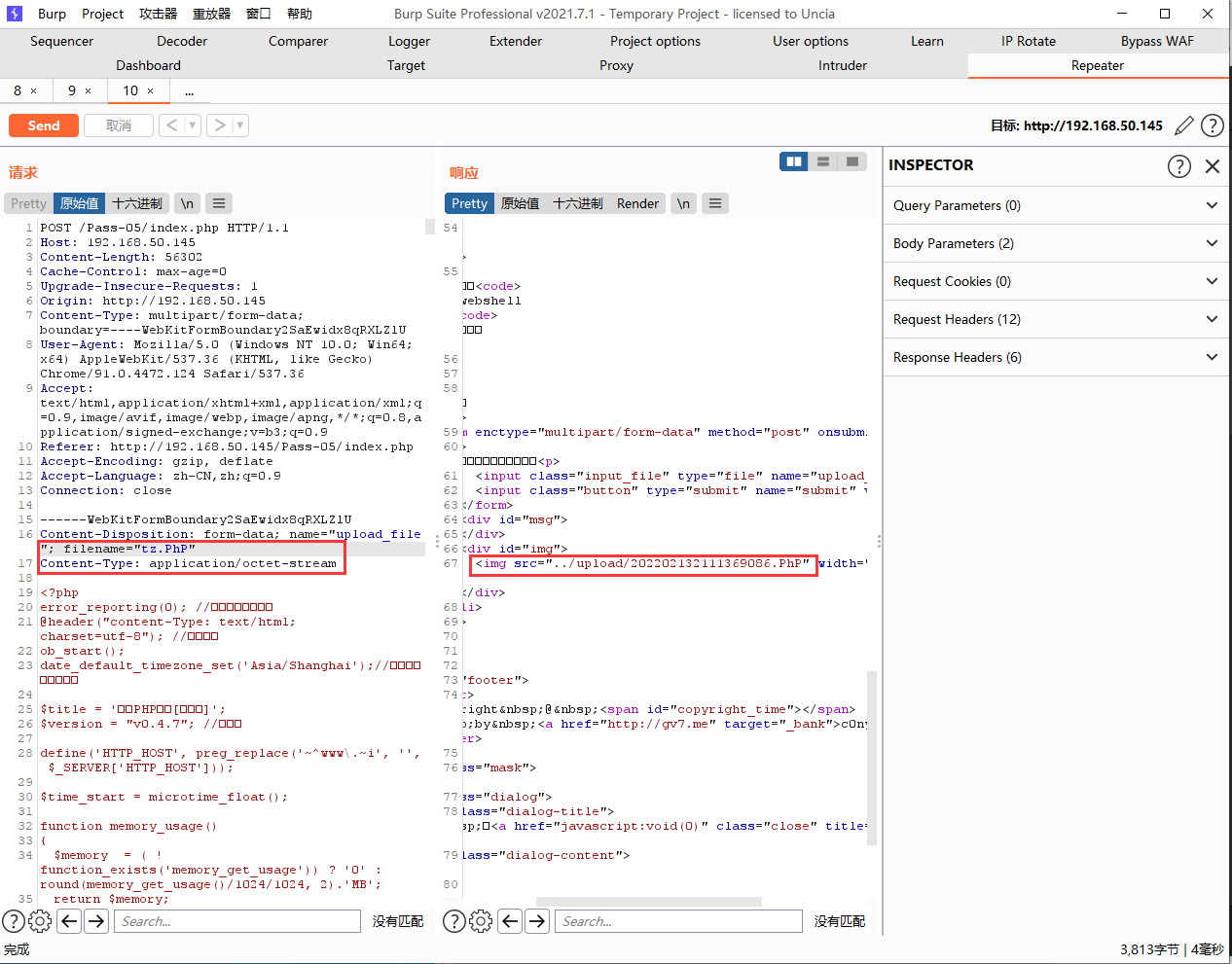Open the Sequencer tab
This screenshot has height=964, width=1232.
point(61,41)
